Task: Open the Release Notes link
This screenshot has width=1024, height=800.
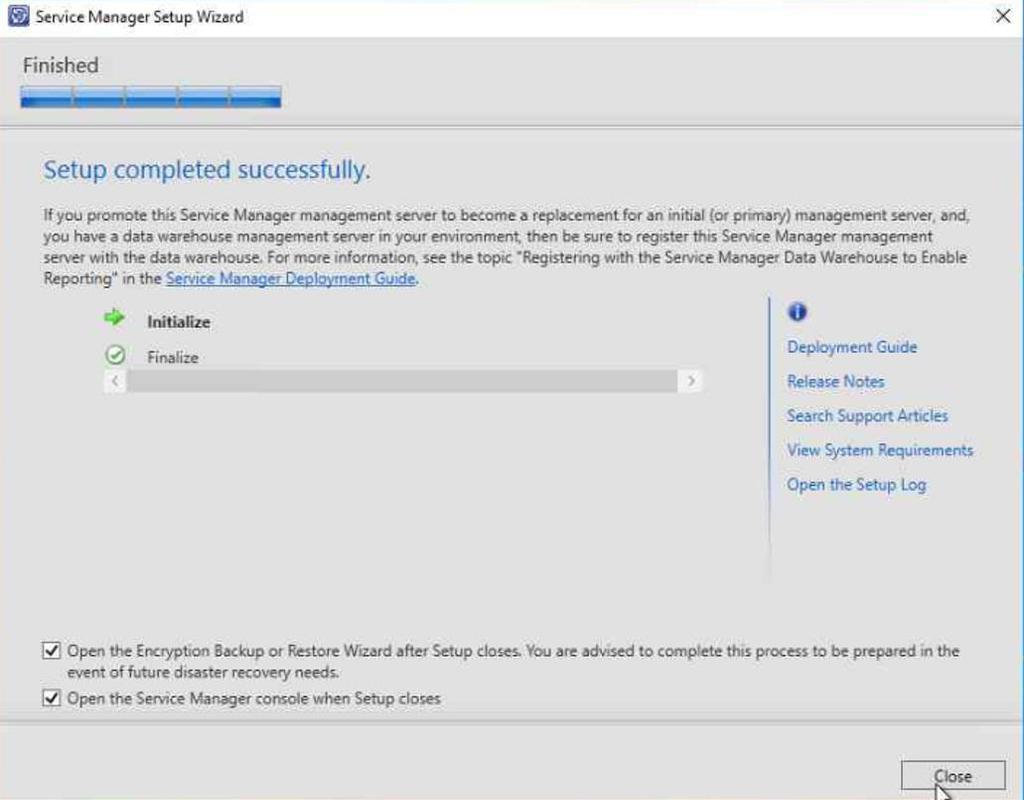Action: pos(835,381)
